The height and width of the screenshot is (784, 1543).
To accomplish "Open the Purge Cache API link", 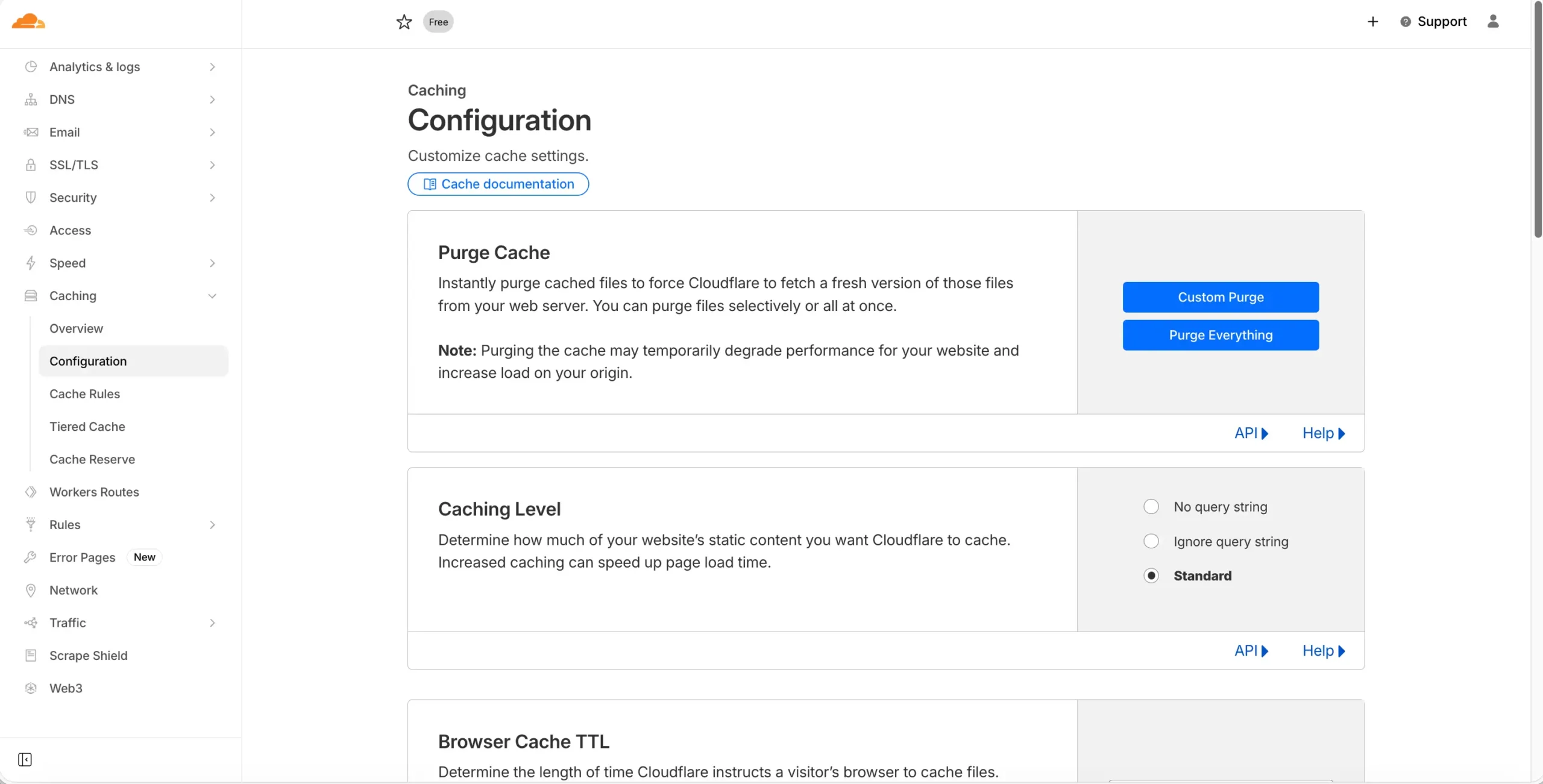I will tap(1251, 433).
